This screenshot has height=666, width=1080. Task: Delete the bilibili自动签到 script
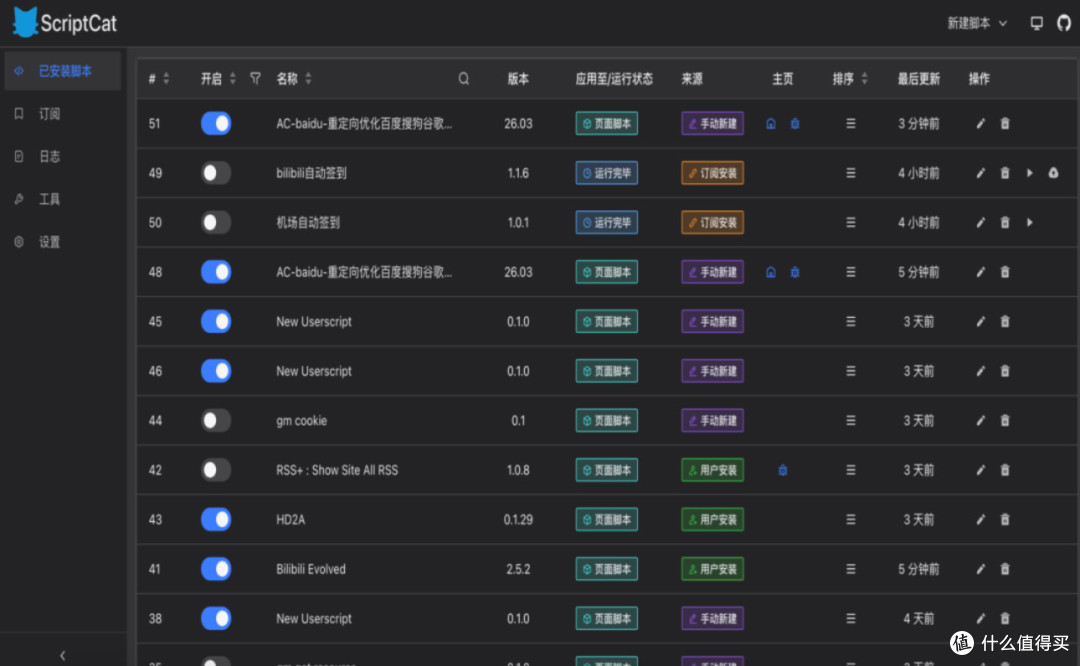click(1005, 173)
